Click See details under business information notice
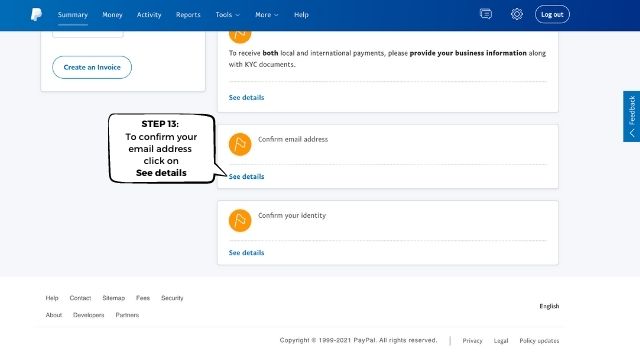 (x=246, y=98)
